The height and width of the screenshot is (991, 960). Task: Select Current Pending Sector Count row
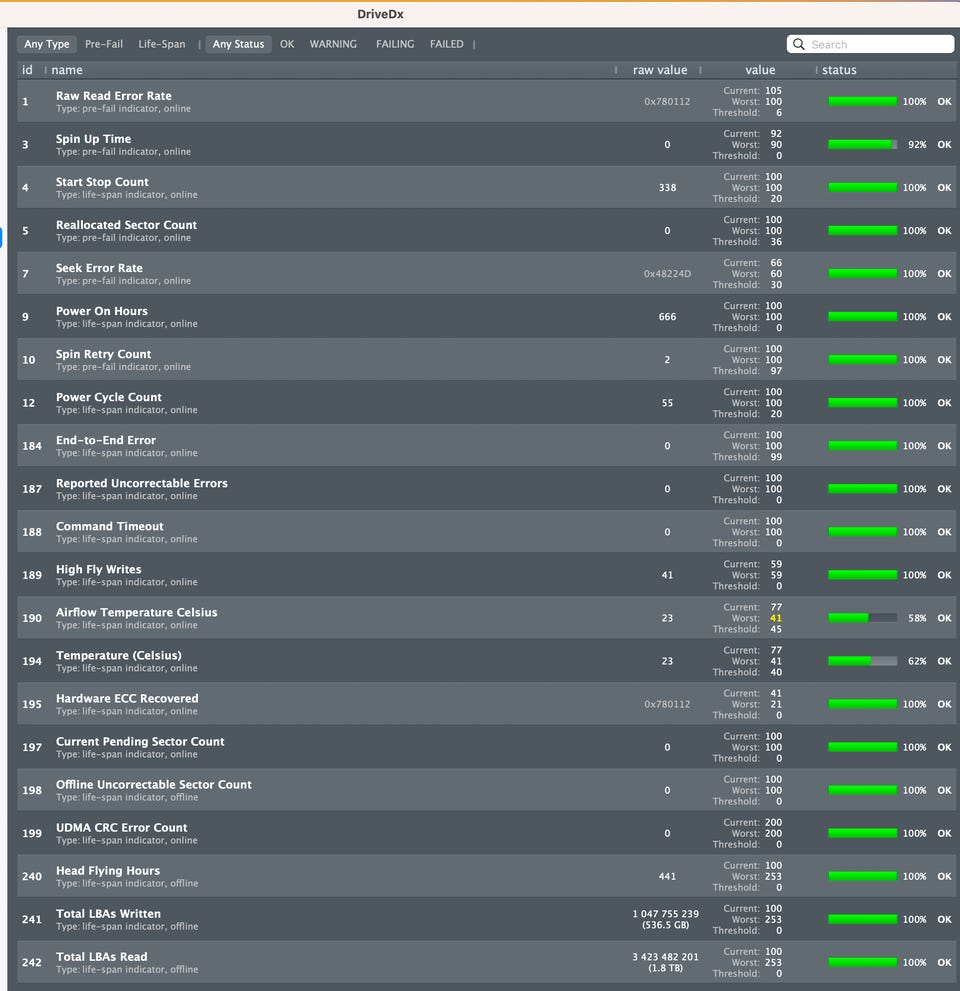click(486, 746)
